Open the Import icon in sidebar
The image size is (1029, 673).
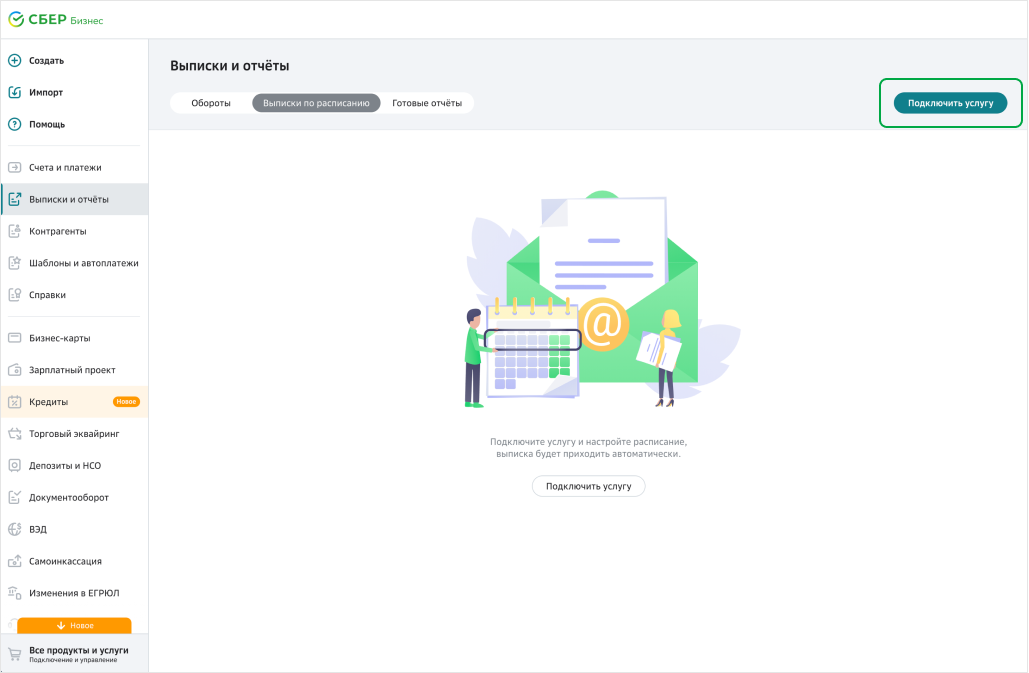point(15,92)
